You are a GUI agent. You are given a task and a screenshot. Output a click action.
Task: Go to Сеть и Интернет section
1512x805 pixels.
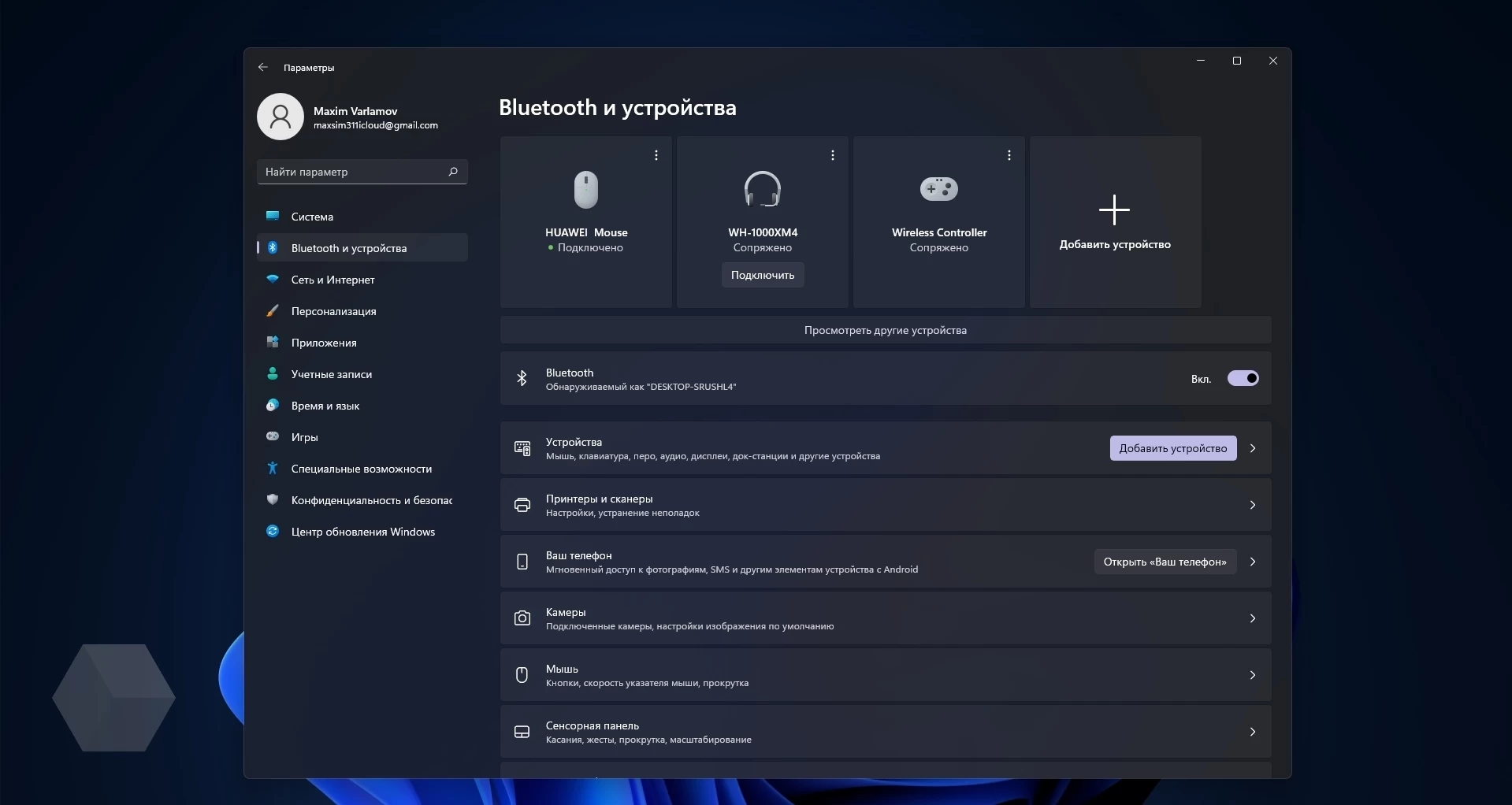pyautogui.click(x=362, y=279)
